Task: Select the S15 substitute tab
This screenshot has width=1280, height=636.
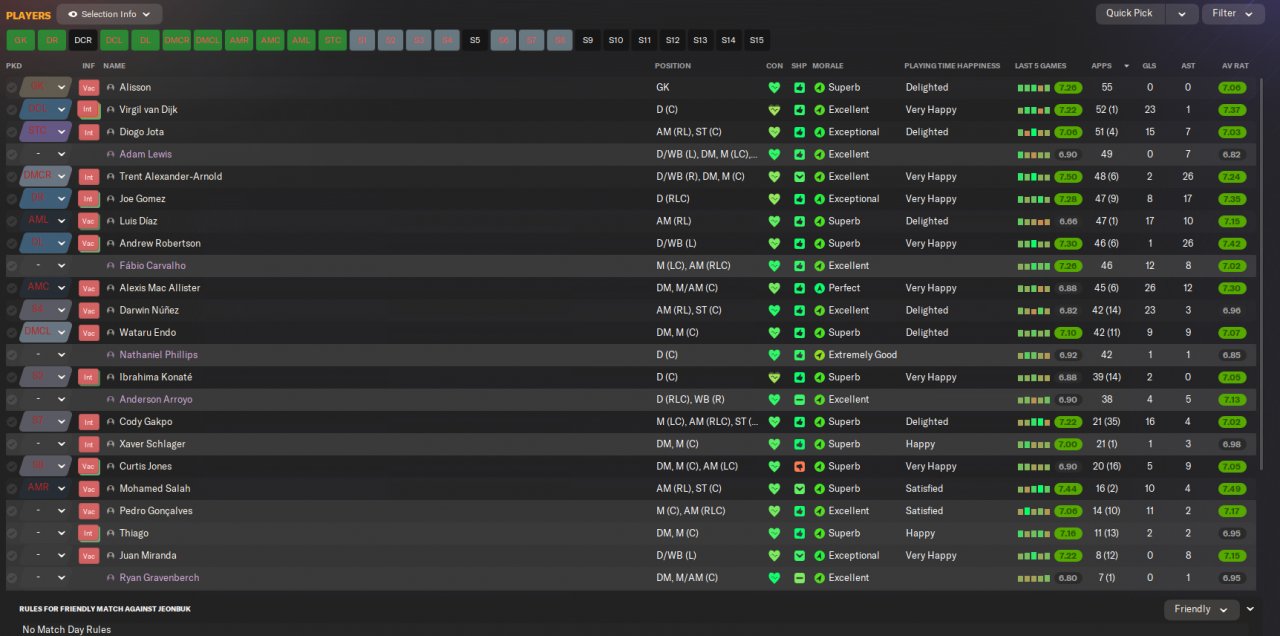Action: pyautogui.click(x=756, y=41)
